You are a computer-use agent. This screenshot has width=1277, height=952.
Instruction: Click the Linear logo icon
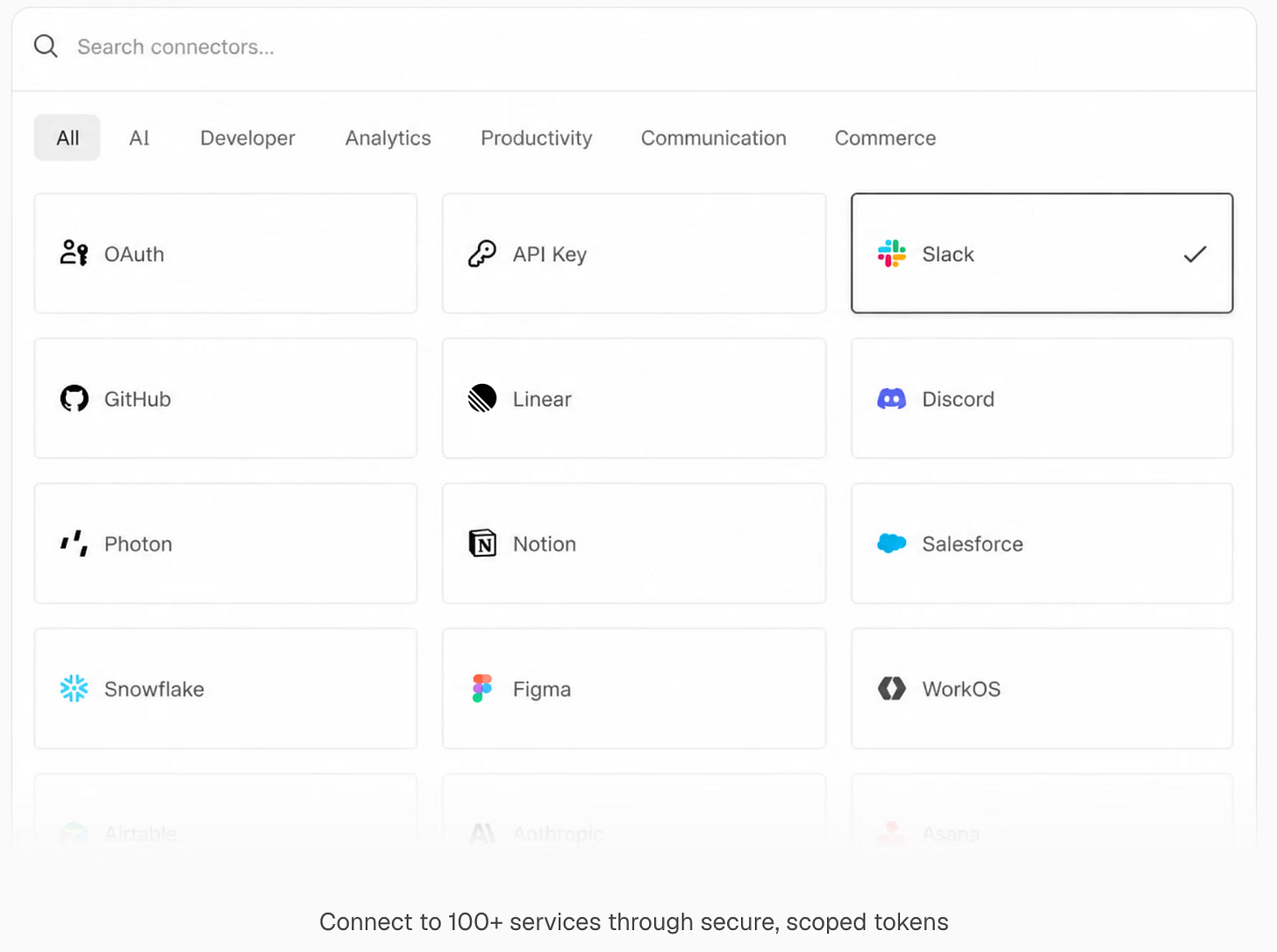click(x=482, y=399)
